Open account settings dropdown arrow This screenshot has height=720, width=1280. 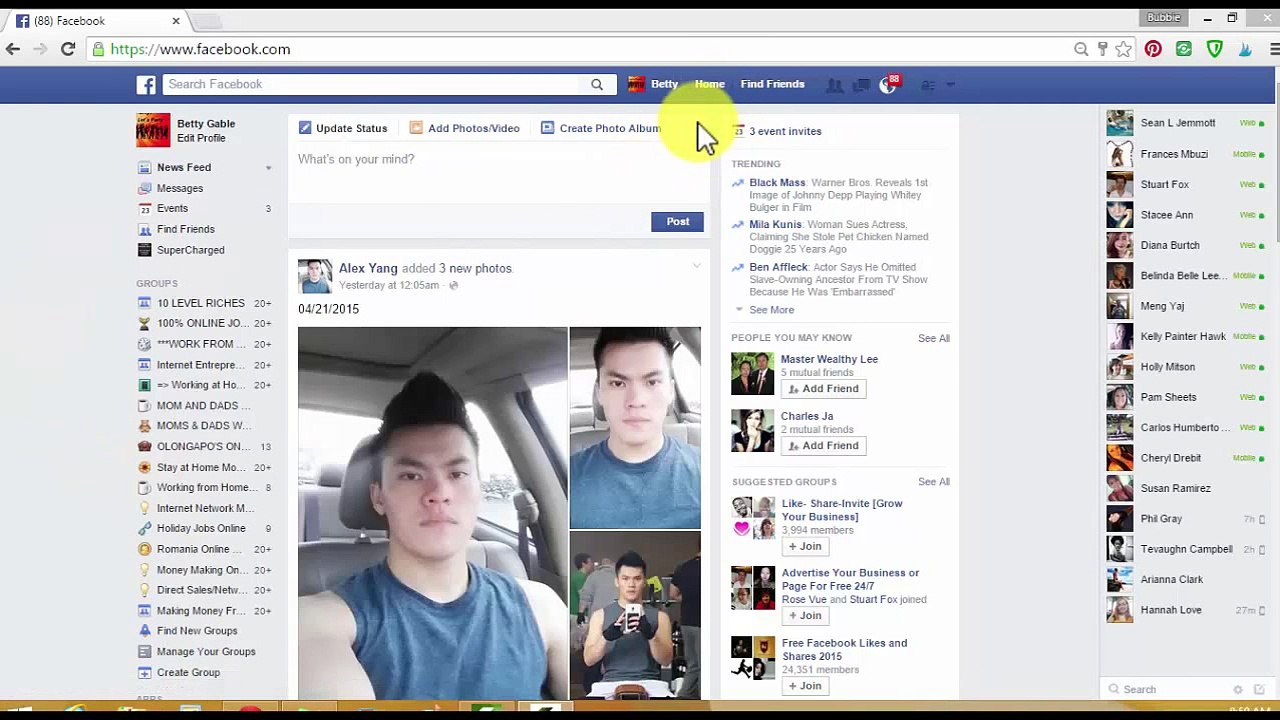(x=950, y=85)
